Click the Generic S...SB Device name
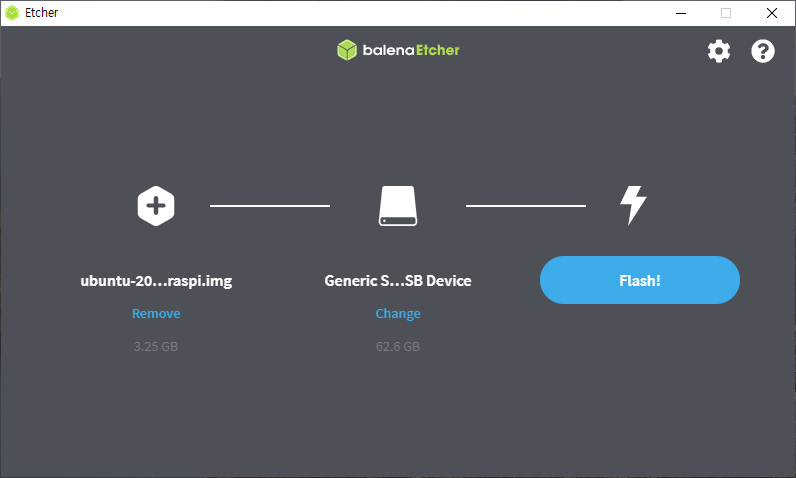796x478 pixels. [398, 281]
